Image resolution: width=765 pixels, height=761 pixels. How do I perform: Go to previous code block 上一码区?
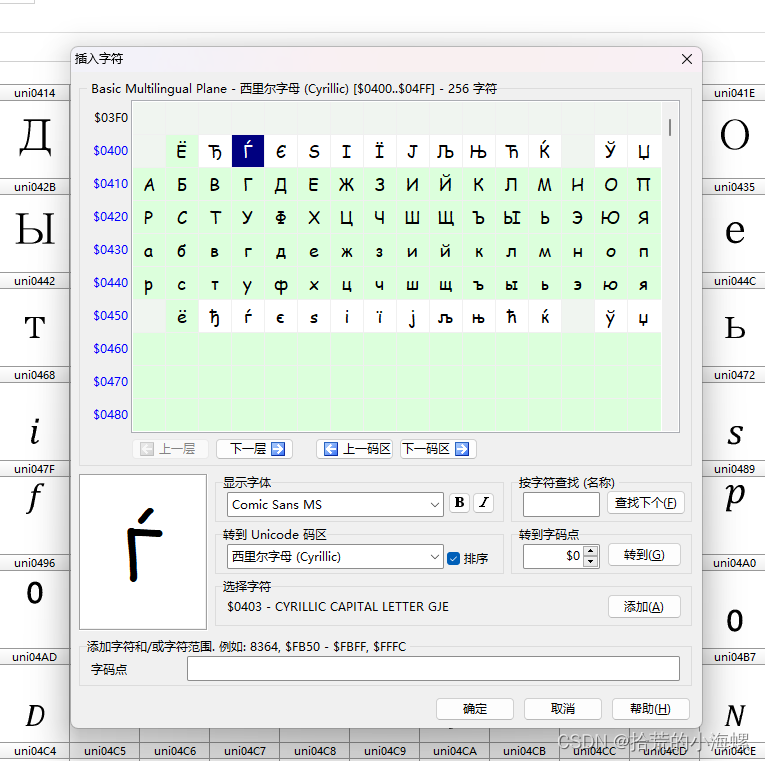(x=355, y=449)
